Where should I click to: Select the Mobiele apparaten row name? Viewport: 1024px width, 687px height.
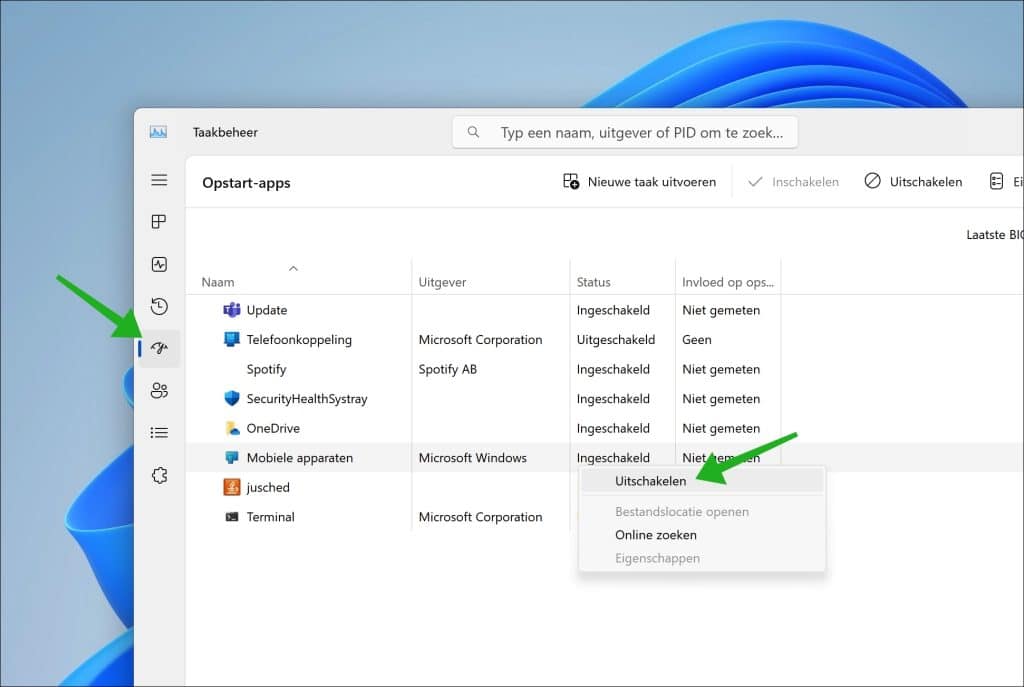300,458
